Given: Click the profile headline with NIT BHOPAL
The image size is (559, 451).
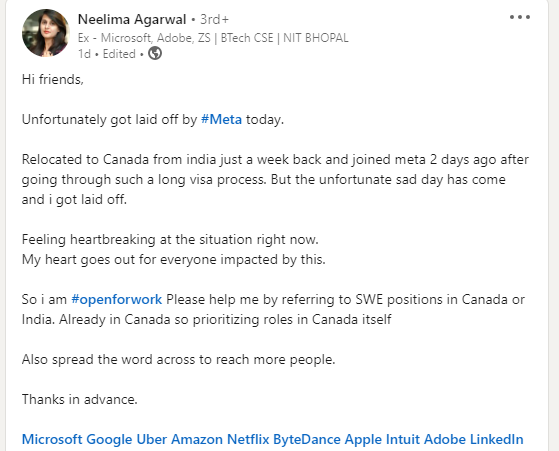Looking at the screenshot, I should point(213,38).
